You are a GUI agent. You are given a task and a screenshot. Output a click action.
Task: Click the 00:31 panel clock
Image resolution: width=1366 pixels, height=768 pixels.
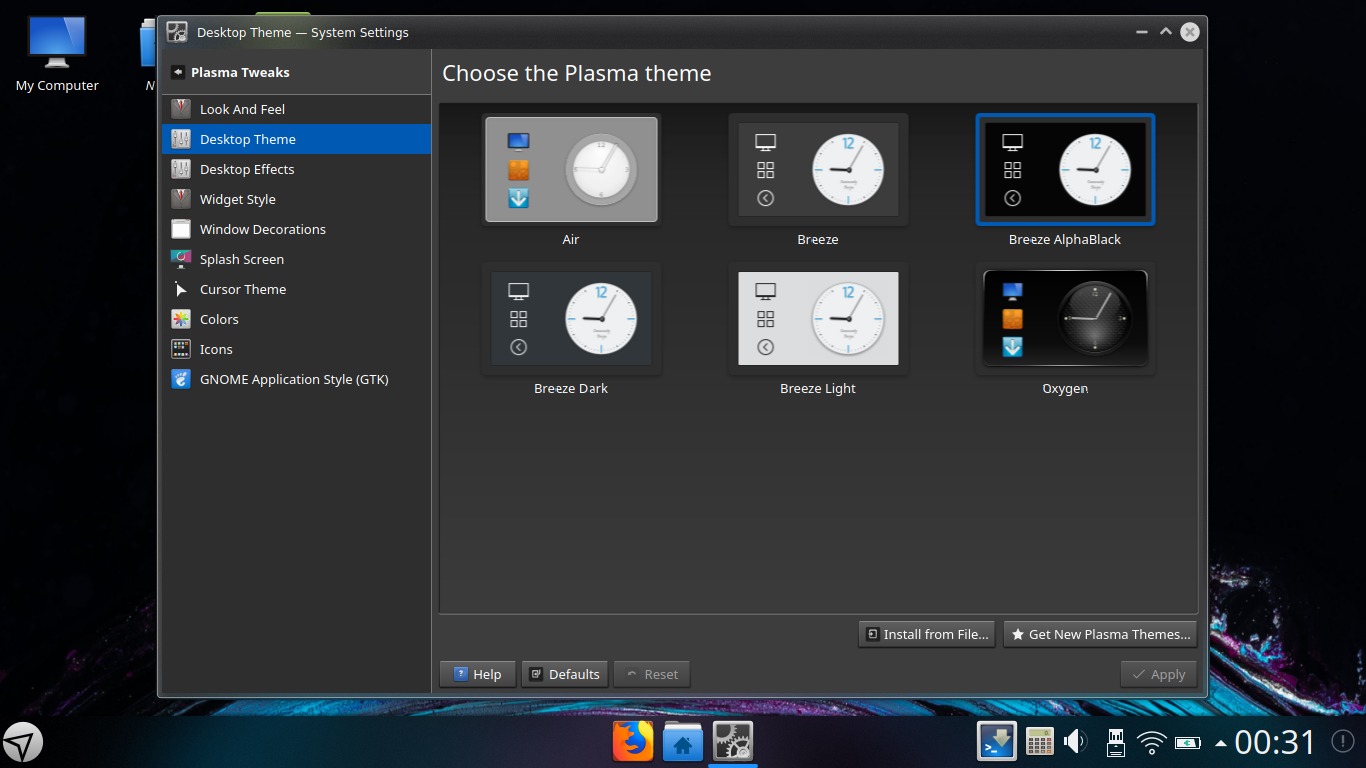click(1275, 742)
